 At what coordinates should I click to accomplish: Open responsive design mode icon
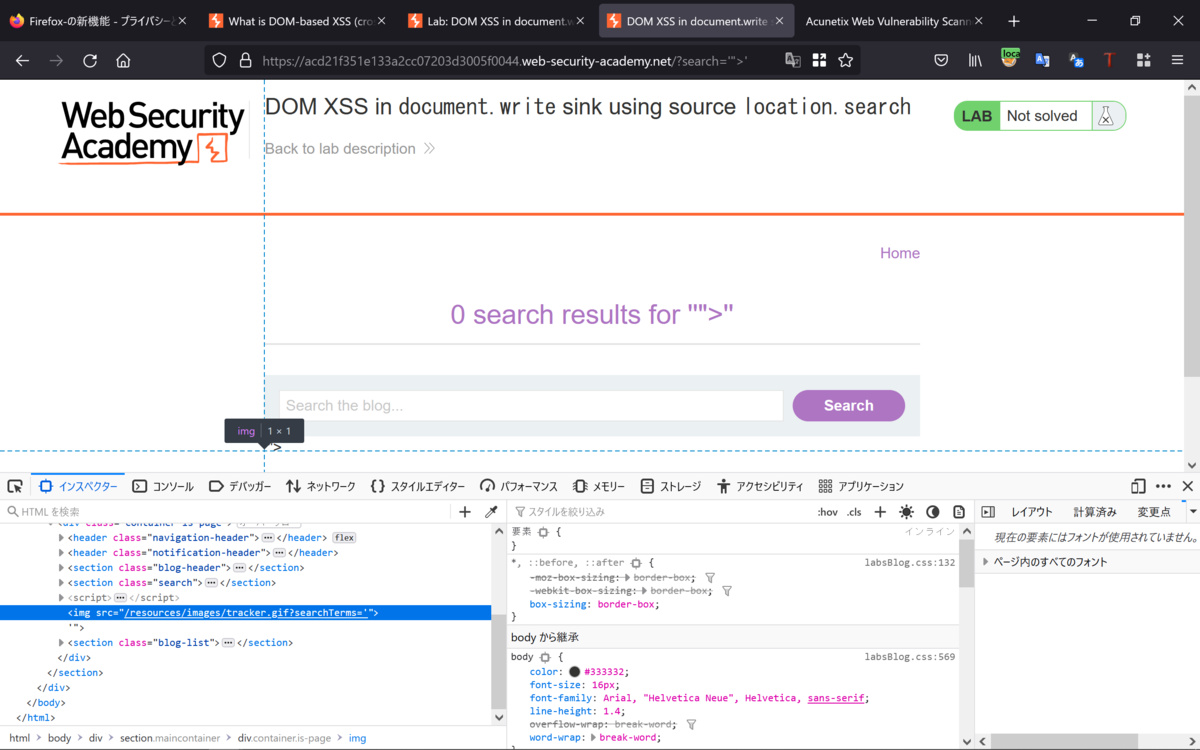tap(1138, 486)
